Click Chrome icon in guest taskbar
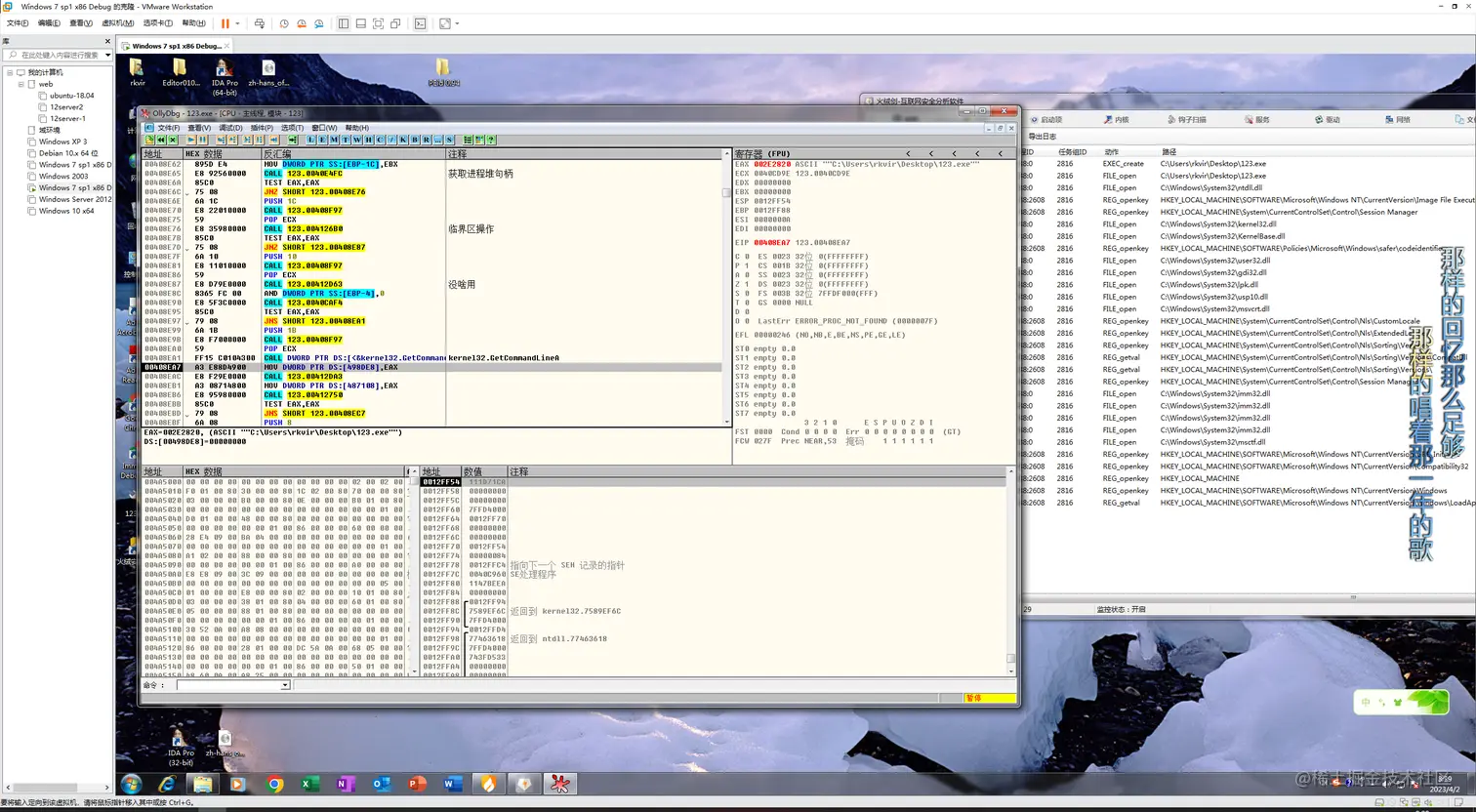Screen dimensions: 1476x812 coord(274,784)
